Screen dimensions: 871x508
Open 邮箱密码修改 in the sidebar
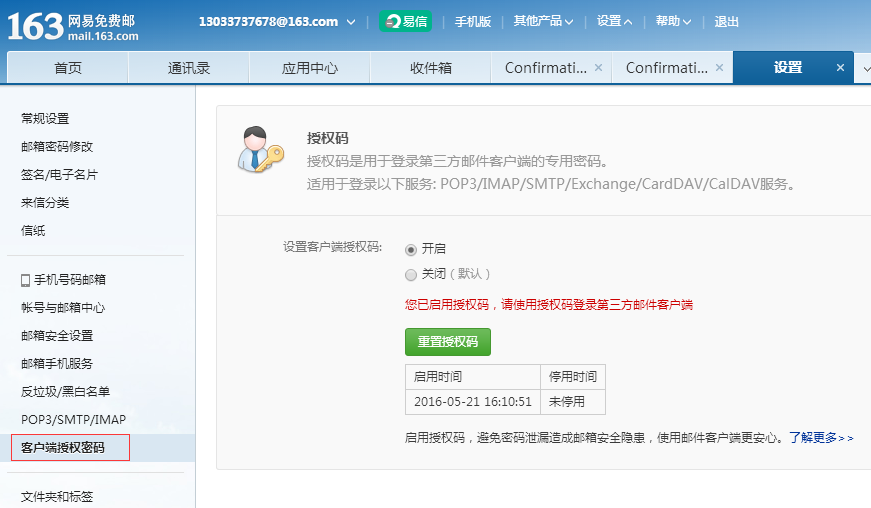pos(57,147)
